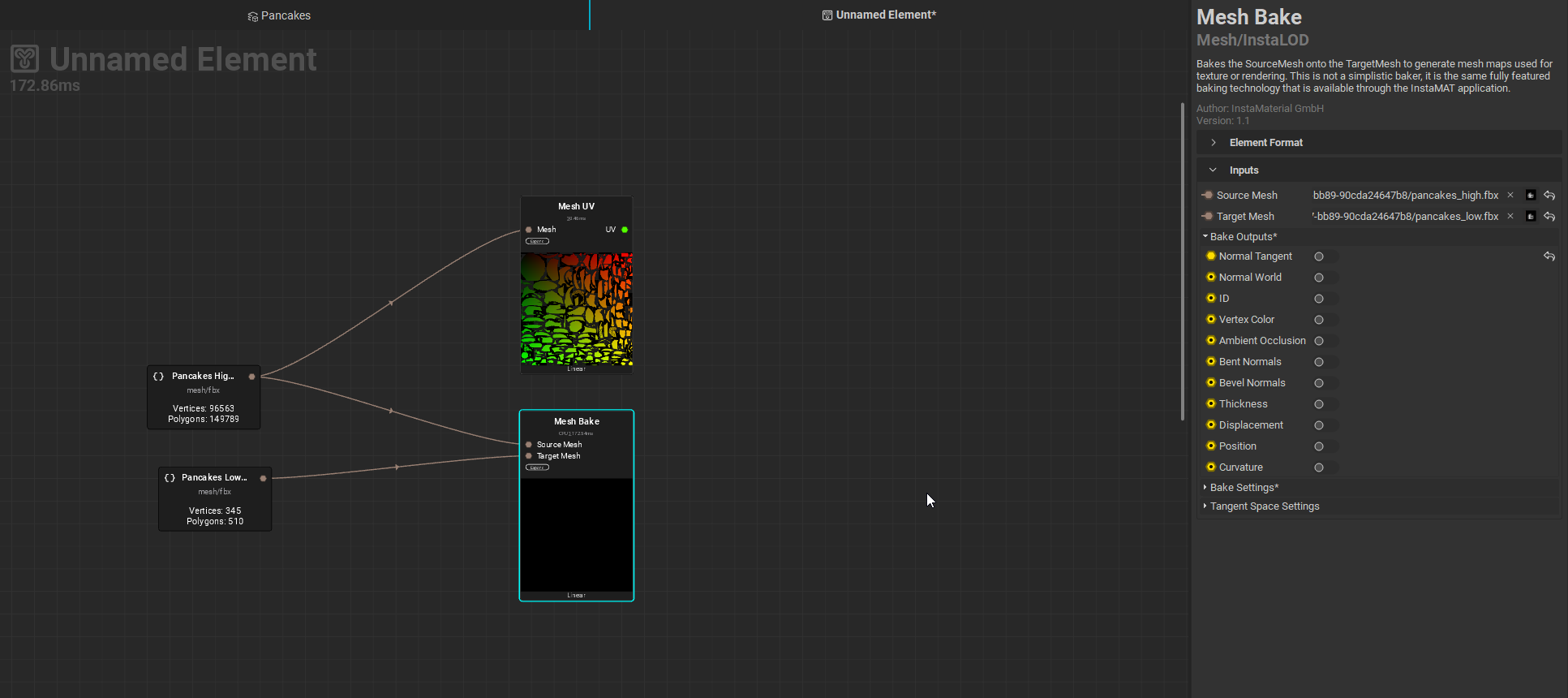Viewport: 1568px width, 698px height.
Task: Select the Unnamed Element tab
Action: coord(879,15)
